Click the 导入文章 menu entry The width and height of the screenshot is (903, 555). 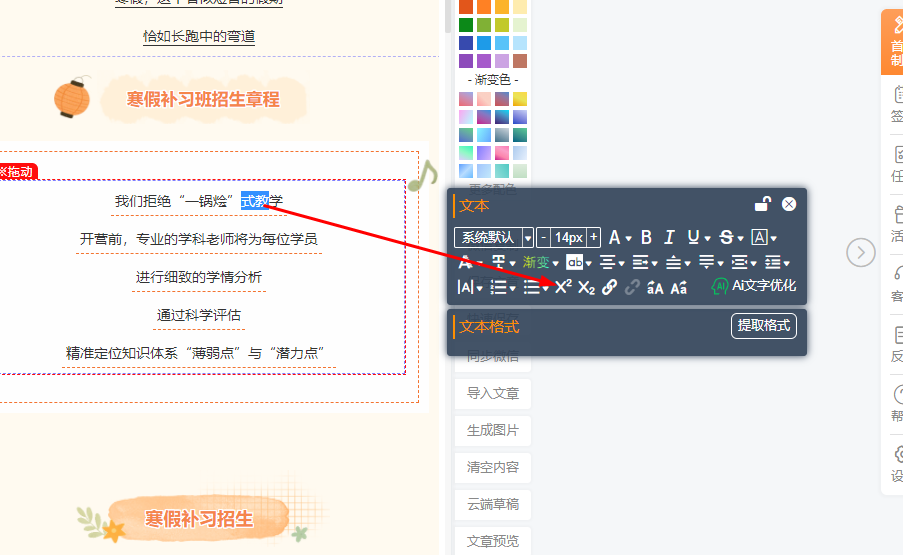click(493, 393)
